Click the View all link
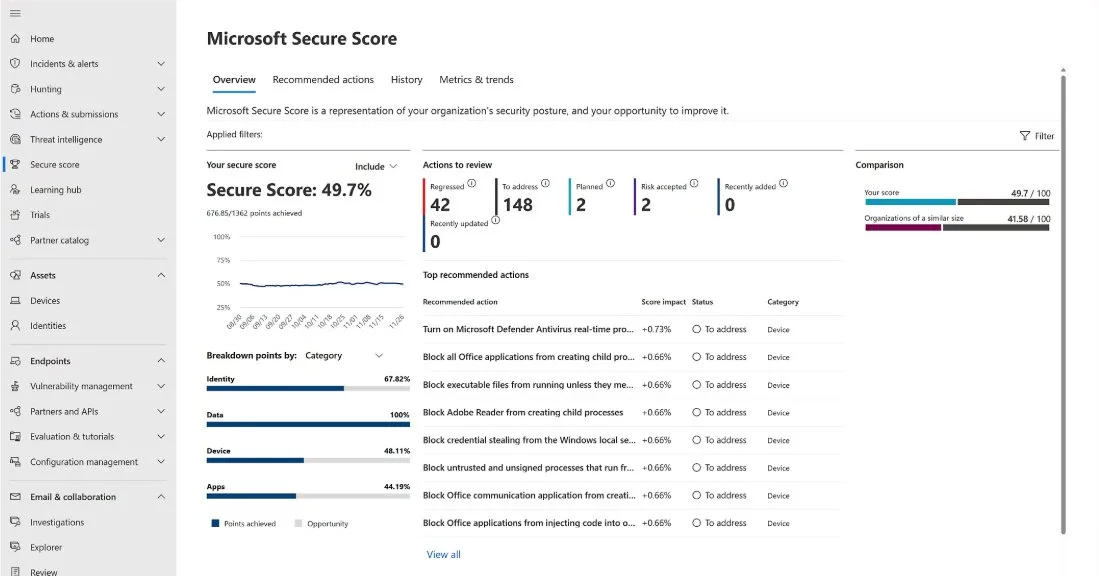This screenshot has height=576, width=1099. (x=443, y=553)
